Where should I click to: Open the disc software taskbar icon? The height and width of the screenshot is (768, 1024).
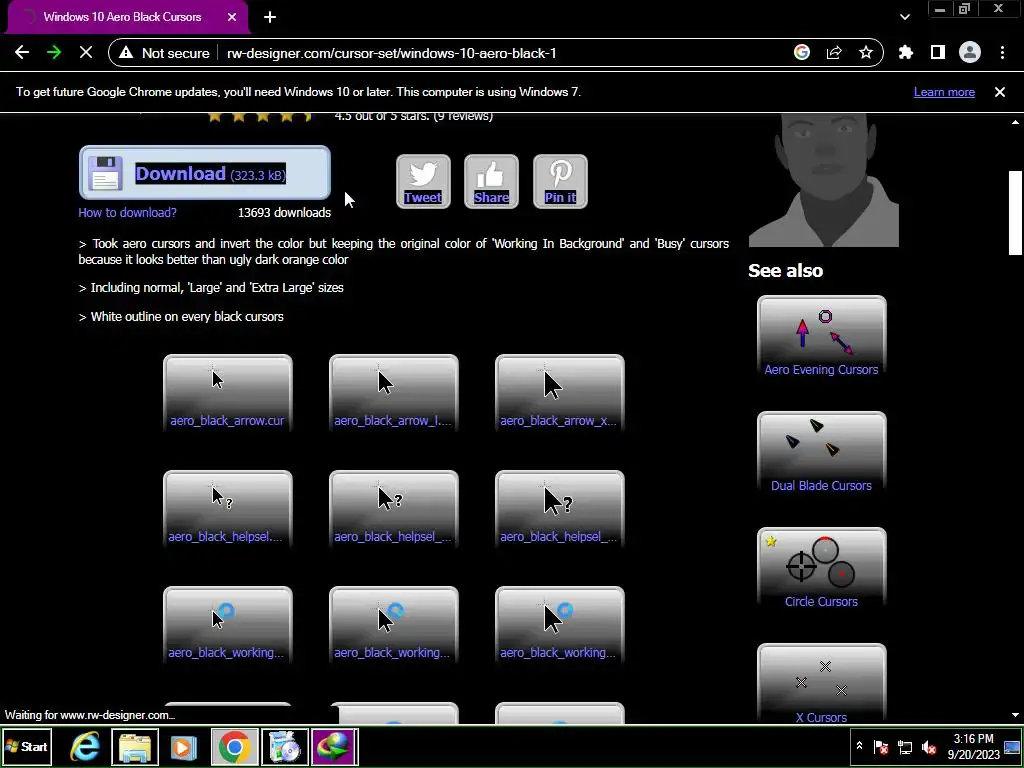(285, 746)
